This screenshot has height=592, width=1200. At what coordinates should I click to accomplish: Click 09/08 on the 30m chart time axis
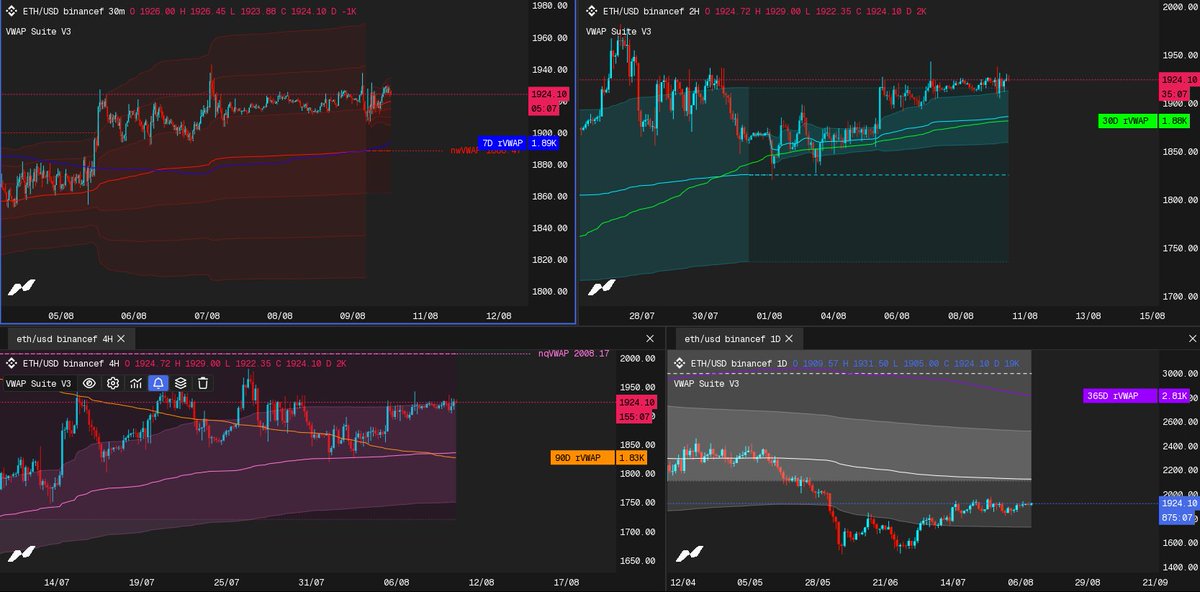[352, 315]
